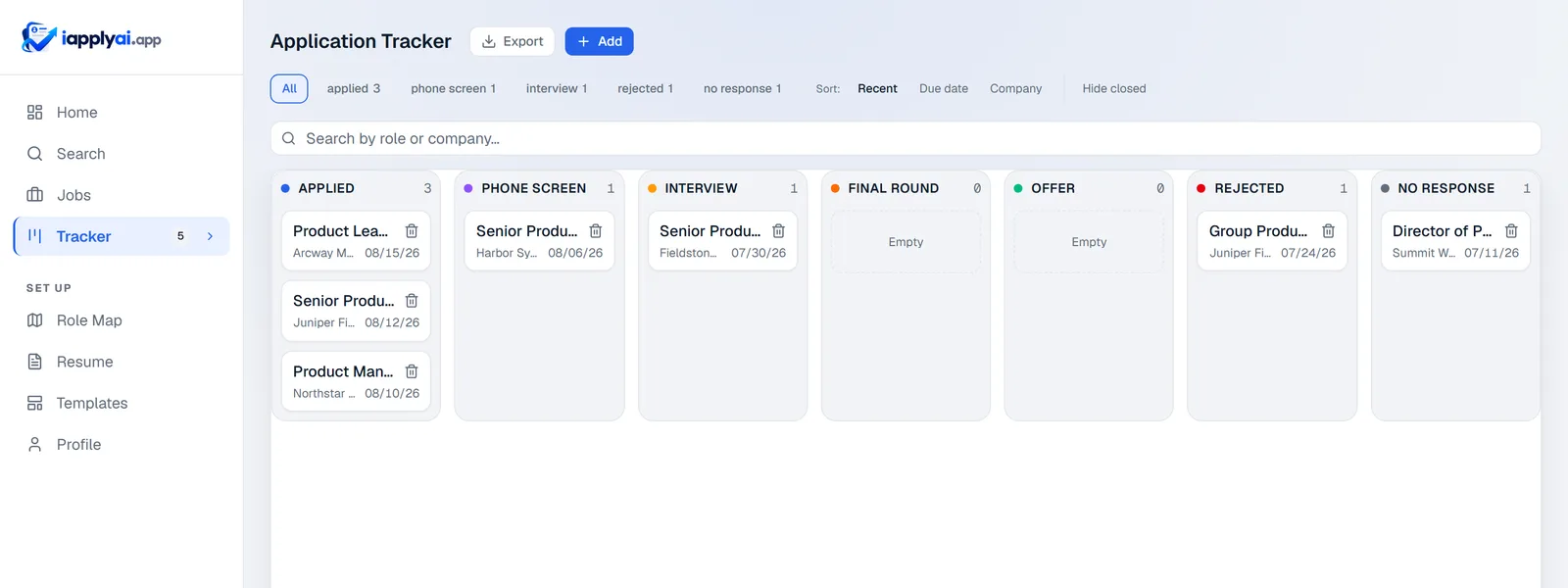Image resolution: width=1568 pixels, height=588 pixels.
Task: Open Role Map in the sidebar
Action: 122,320
